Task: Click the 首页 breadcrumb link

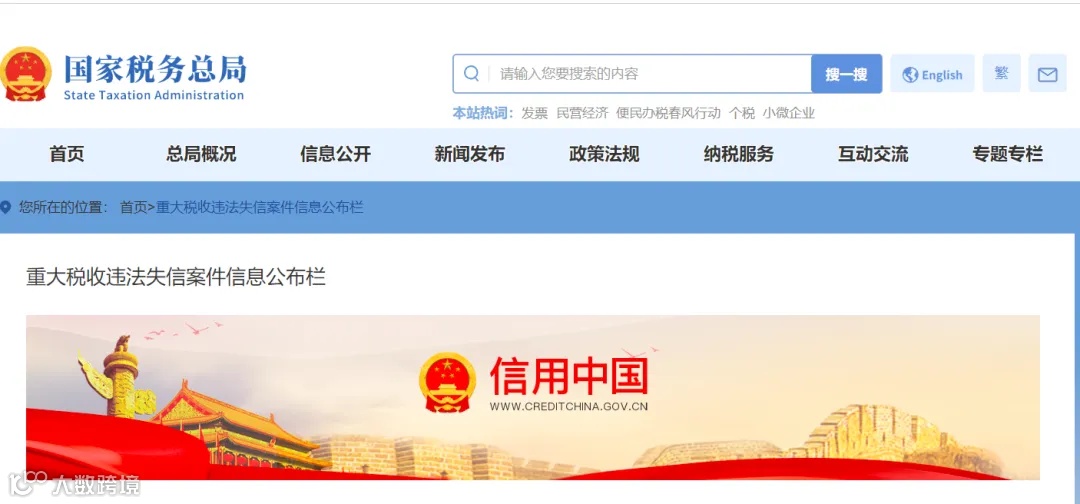Action: 134,207
